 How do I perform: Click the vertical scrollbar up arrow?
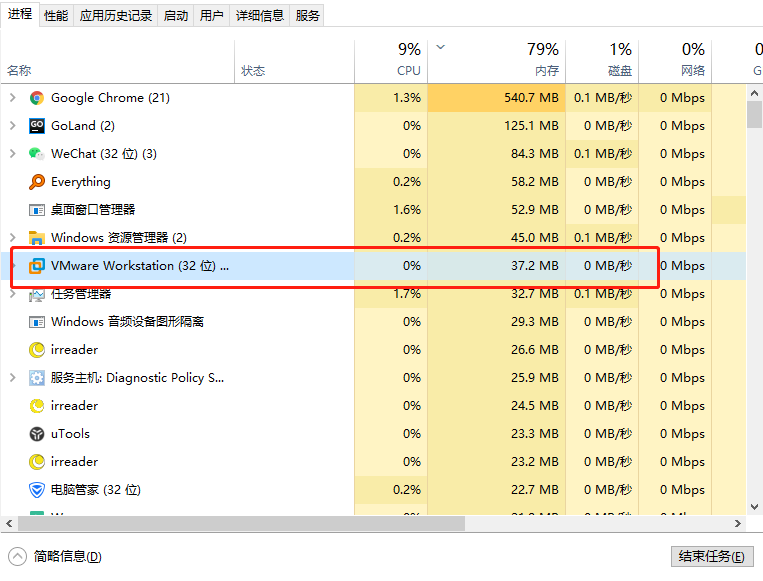pos(754,92)
